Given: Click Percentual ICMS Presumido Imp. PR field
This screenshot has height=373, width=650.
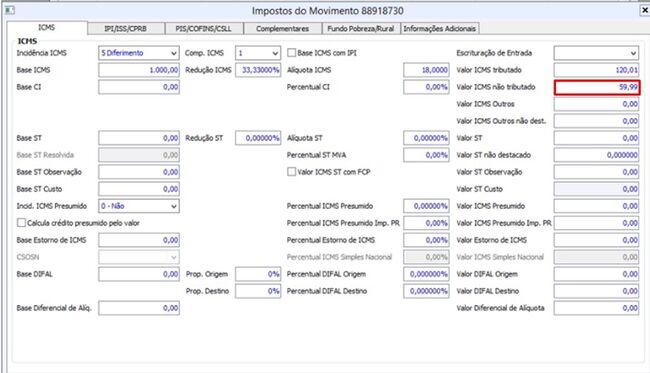Looking at the screenshot, I should coord(426,223).
